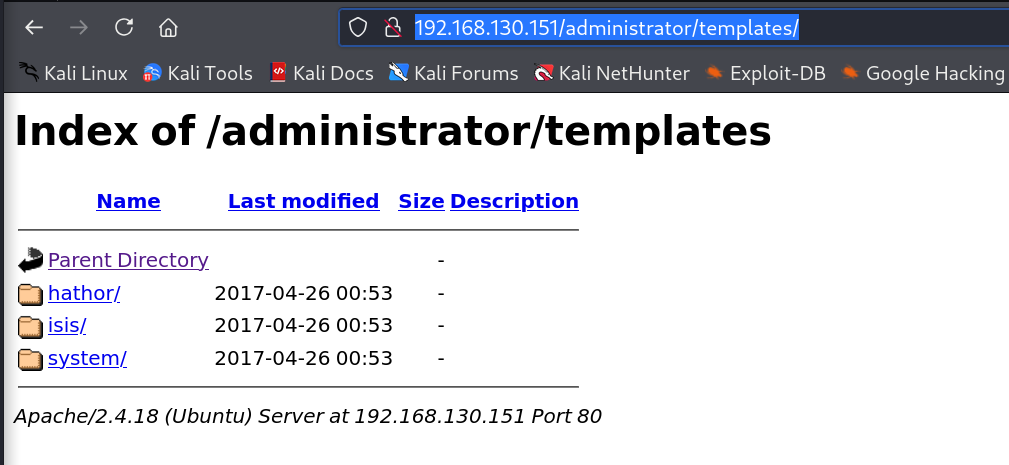Click the Forward arrow button
1009x465 pixels.
click(x=79, y=28)
